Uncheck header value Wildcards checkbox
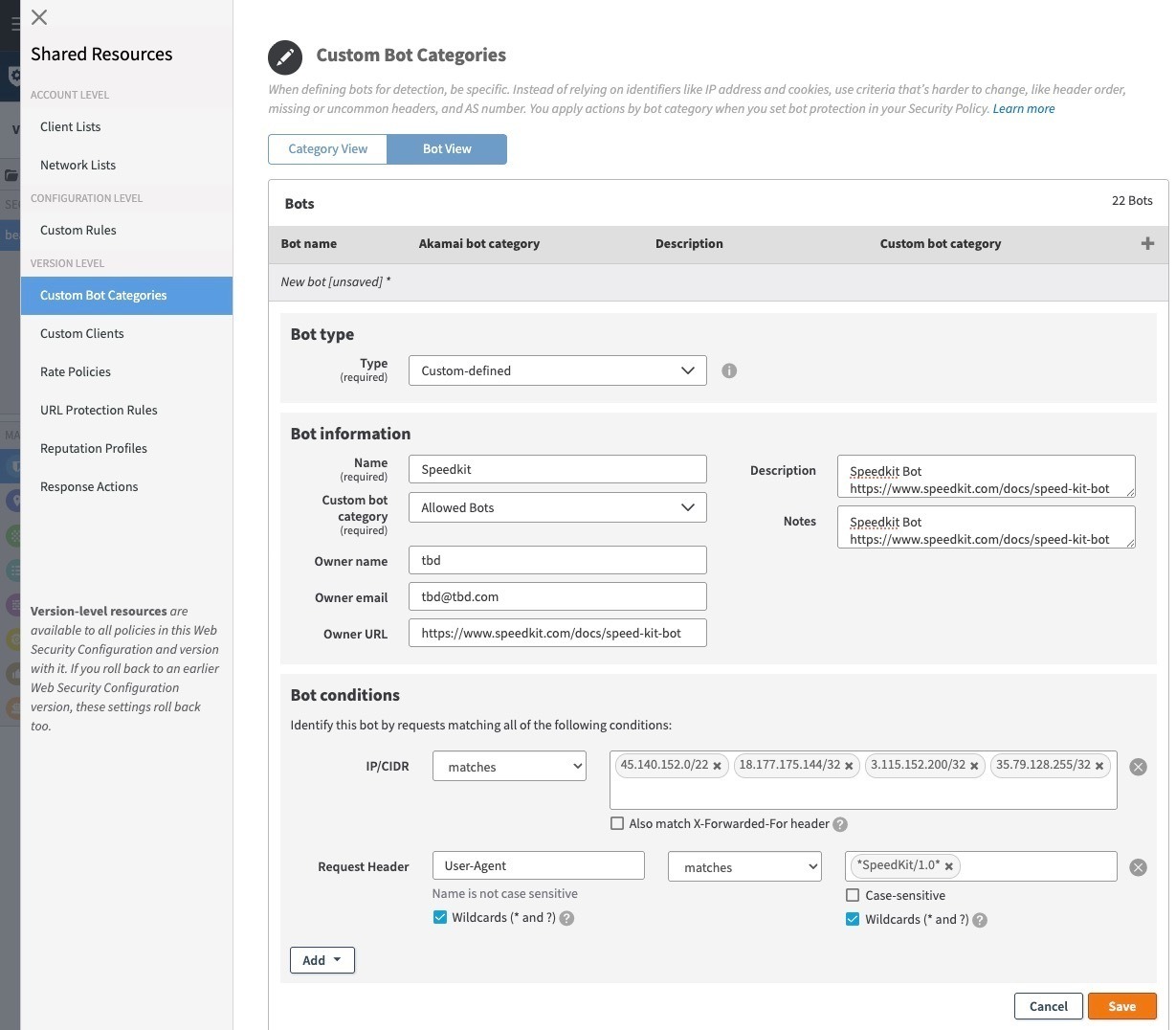The height and width of the screenshot is (1030, 1176). pos(853,919)
